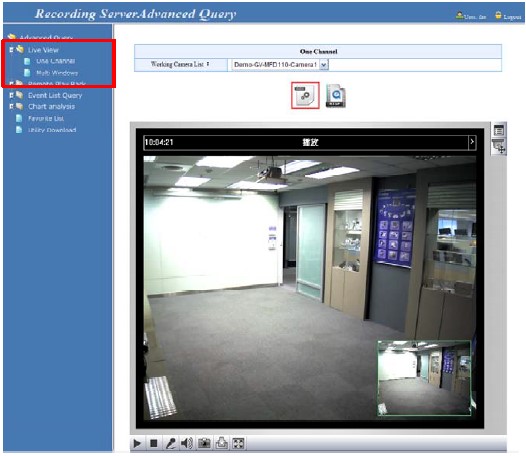Click the 10:04:21 timestamp in video header
526x456 pixels.
159,142
